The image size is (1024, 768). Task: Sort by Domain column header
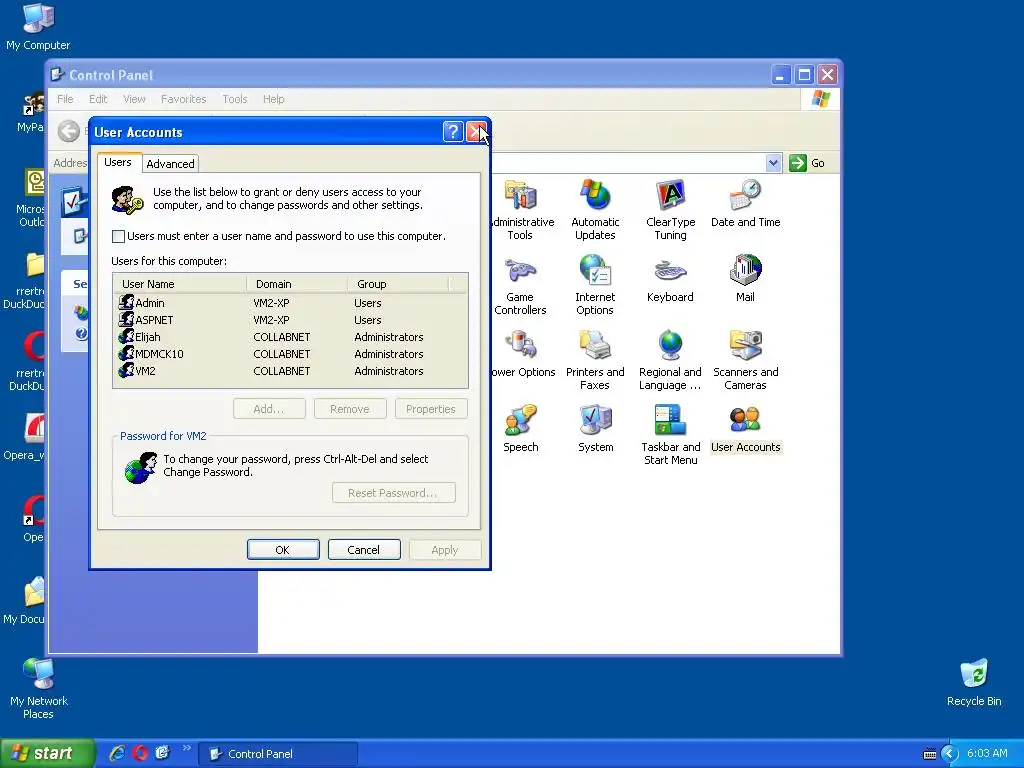point(297,284)
